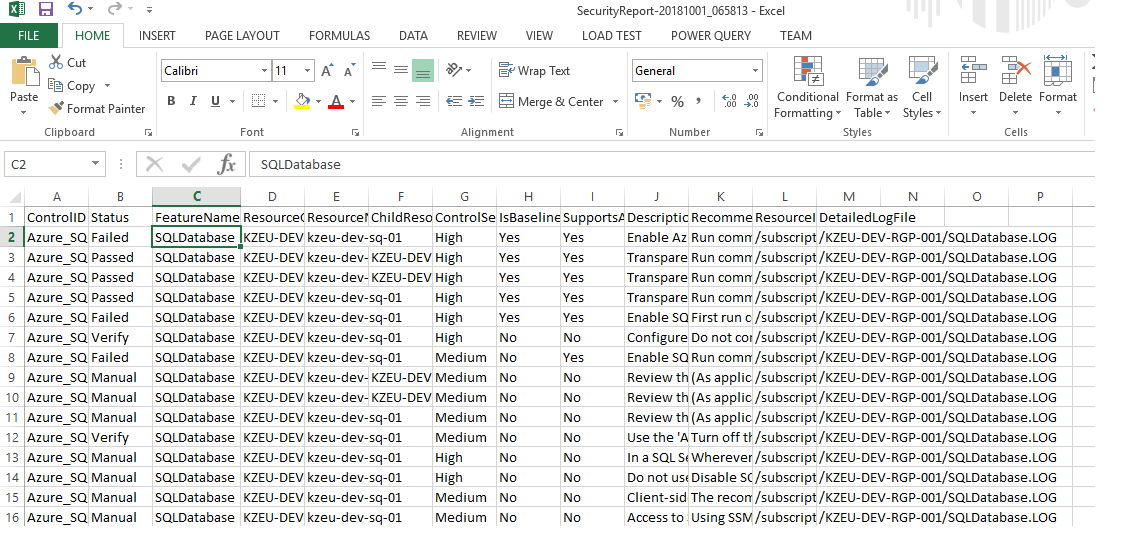Switch to the INSERT tab

point(157,35)
